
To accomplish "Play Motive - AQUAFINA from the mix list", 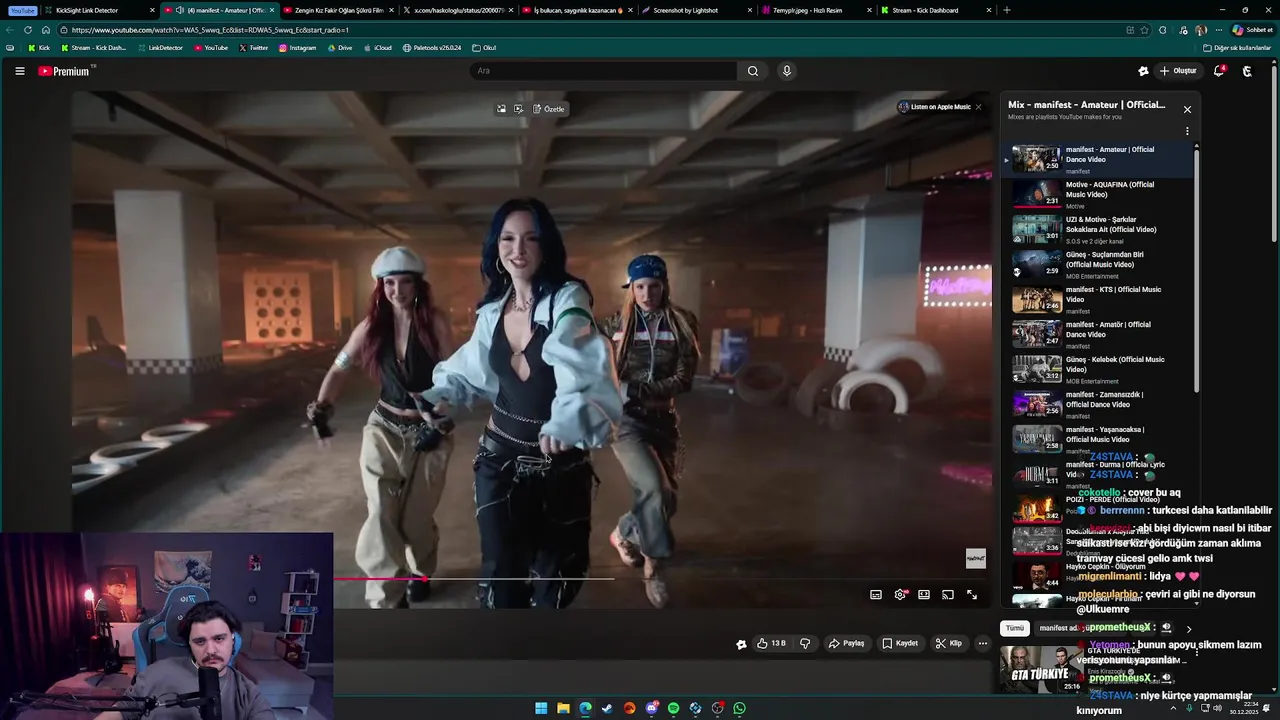I will (1098, 194).
